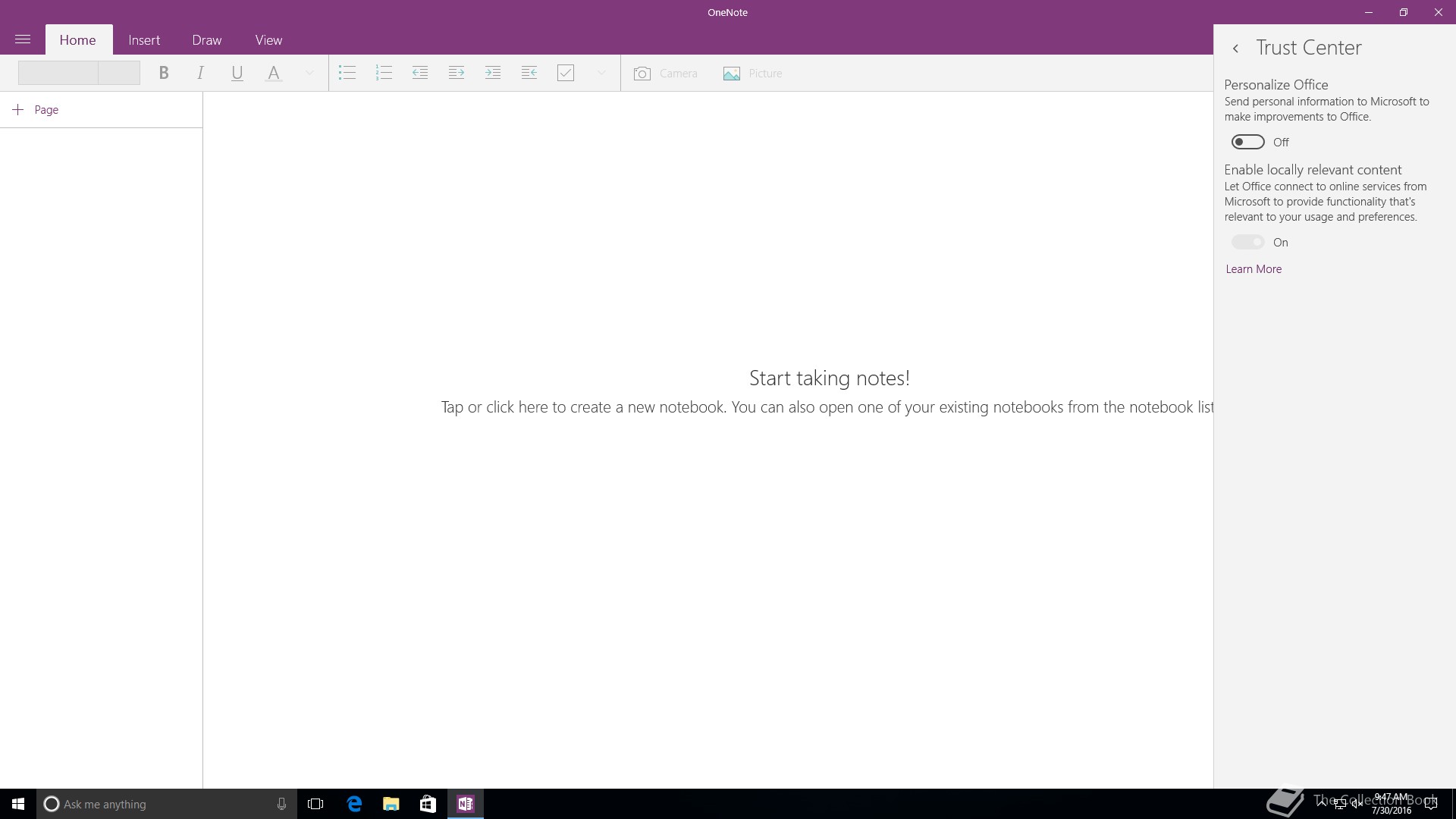
Task: Increase indent of the paragraph
Action: [493, 73]
